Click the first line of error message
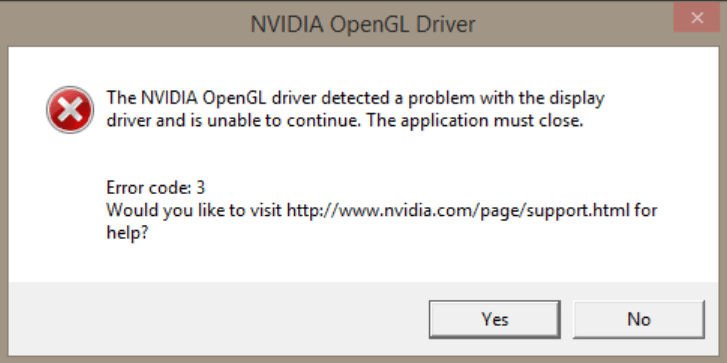This screenshot has height=363, width=727. pos(356,99)
